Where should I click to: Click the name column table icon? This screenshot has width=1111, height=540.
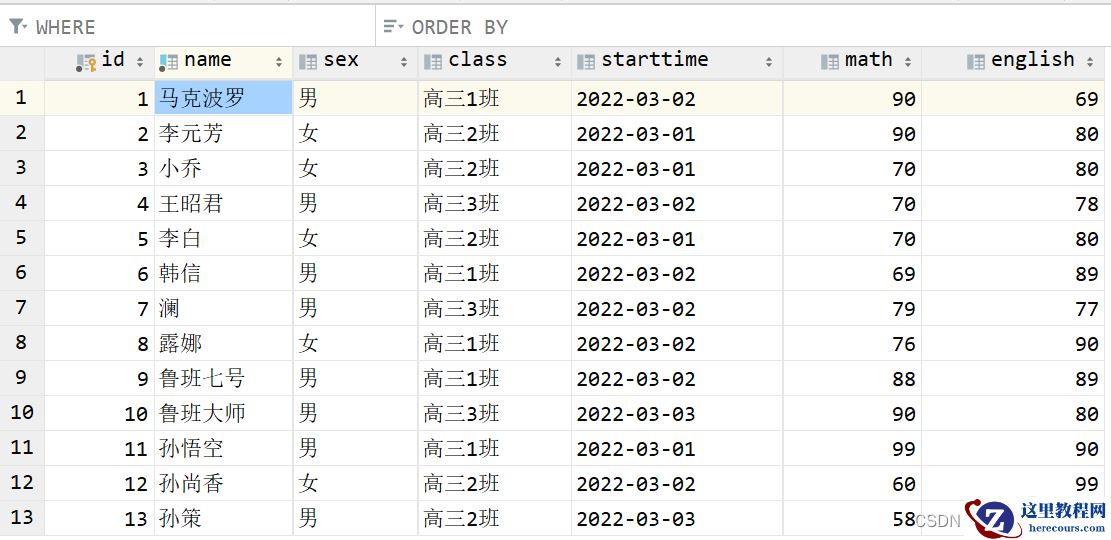click(x=168, y=61)
